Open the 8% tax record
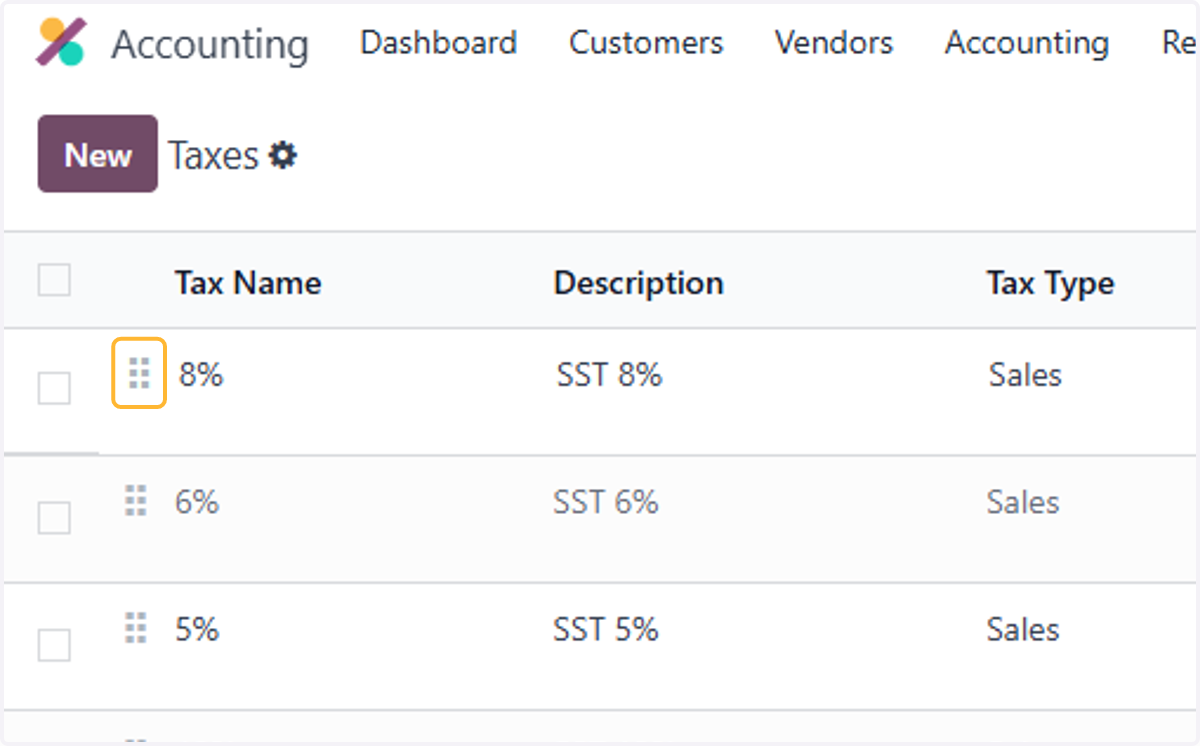 pyautogui.click(x=201, y=375)
